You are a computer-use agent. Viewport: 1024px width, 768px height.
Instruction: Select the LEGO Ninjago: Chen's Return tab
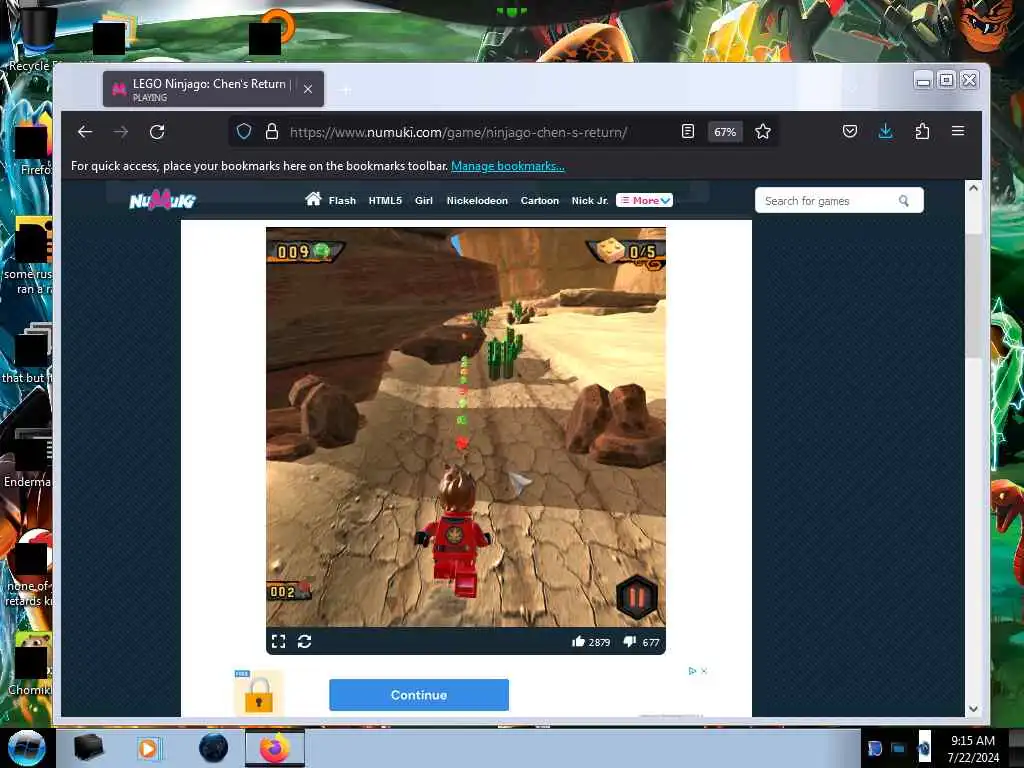[213, 89]
